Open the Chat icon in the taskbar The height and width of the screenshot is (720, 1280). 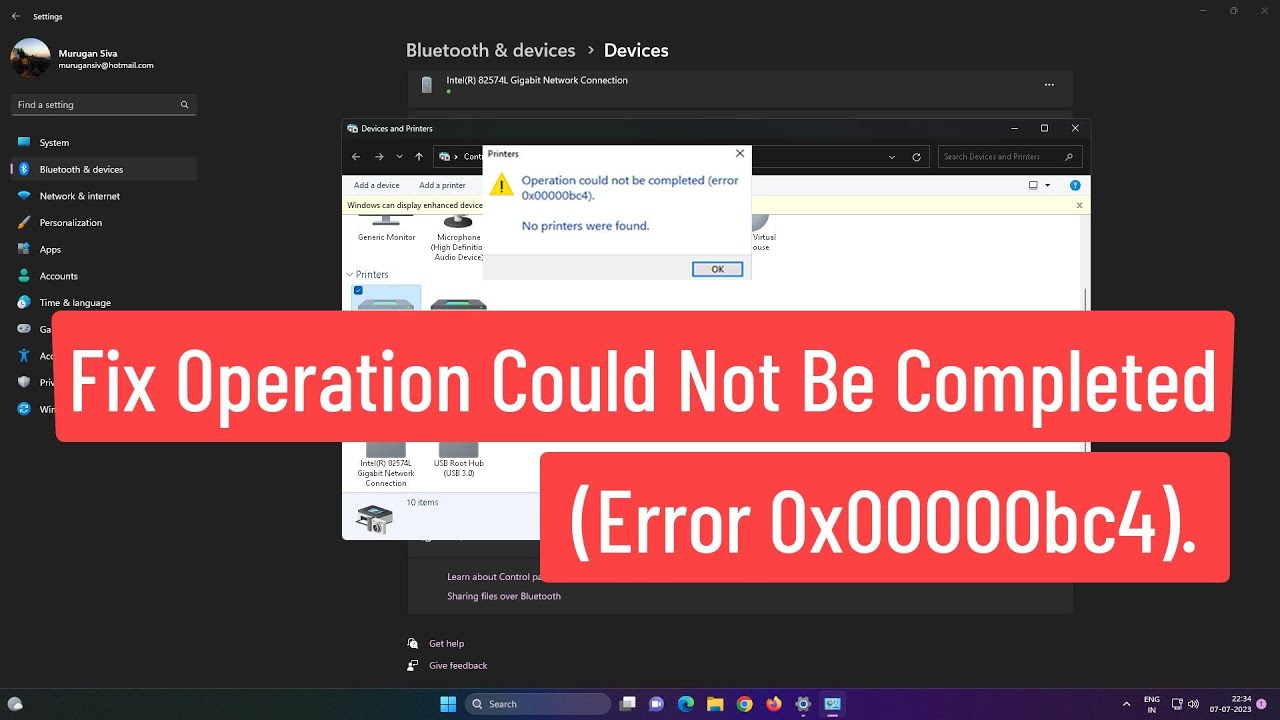point(657,704)
